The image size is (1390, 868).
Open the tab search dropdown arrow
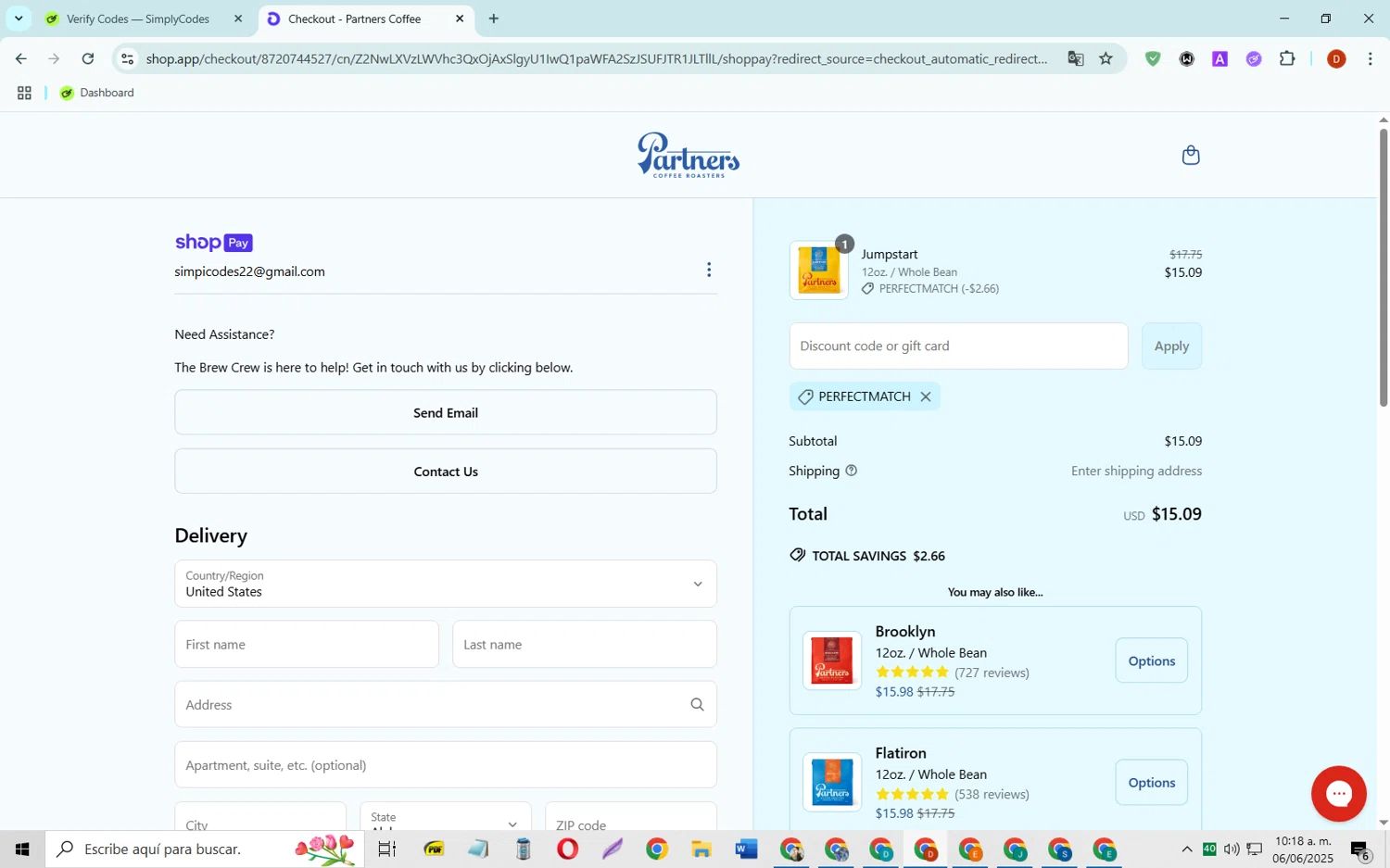pyautogui.click(x=19, y=19)
